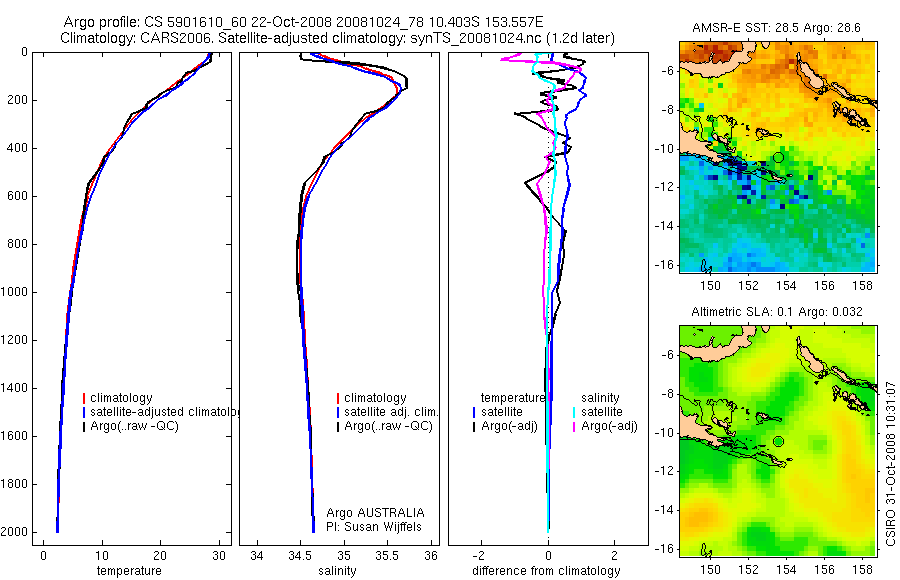Click the Argo float circle marker on SST map
900x580 pixels.
(x=778, y=157)
